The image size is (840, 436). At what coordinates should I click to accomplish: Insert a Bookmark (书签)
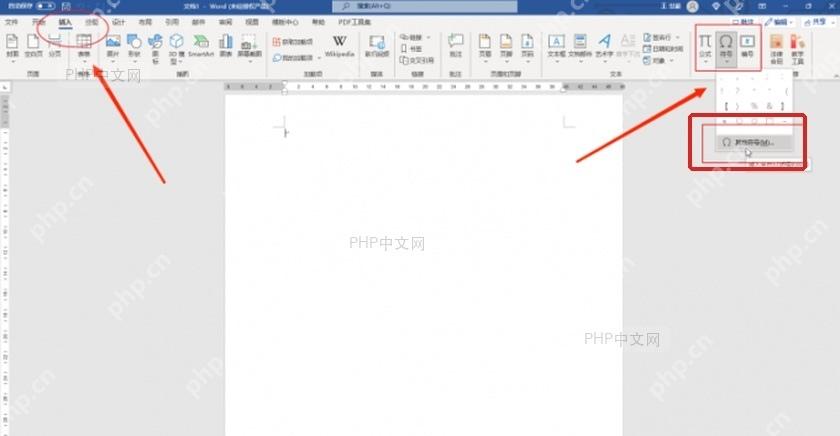coord(411,49)
